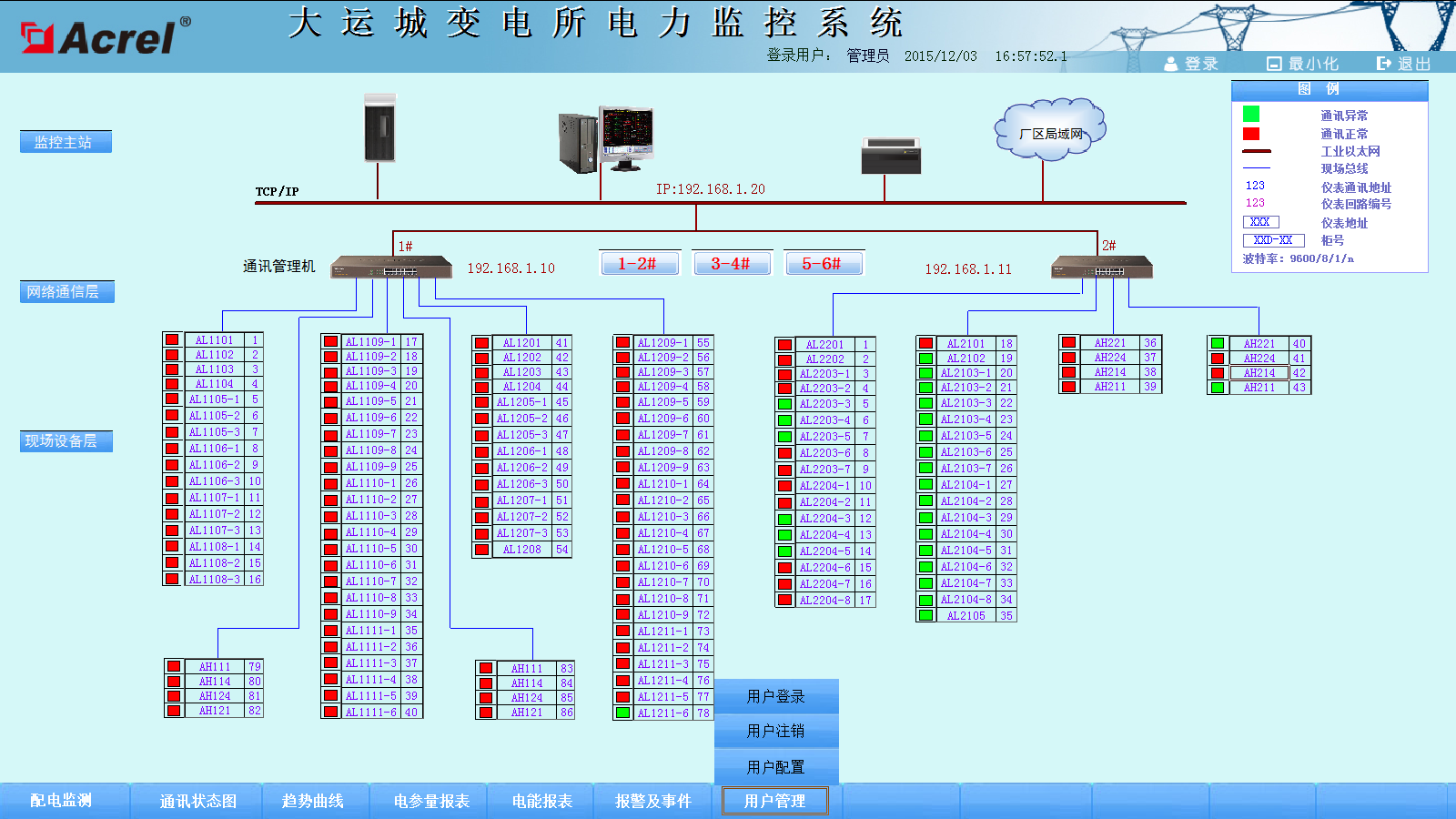Click the 退出 exit icon
Screen dimensions: 1456x819
coord(1384,64)
